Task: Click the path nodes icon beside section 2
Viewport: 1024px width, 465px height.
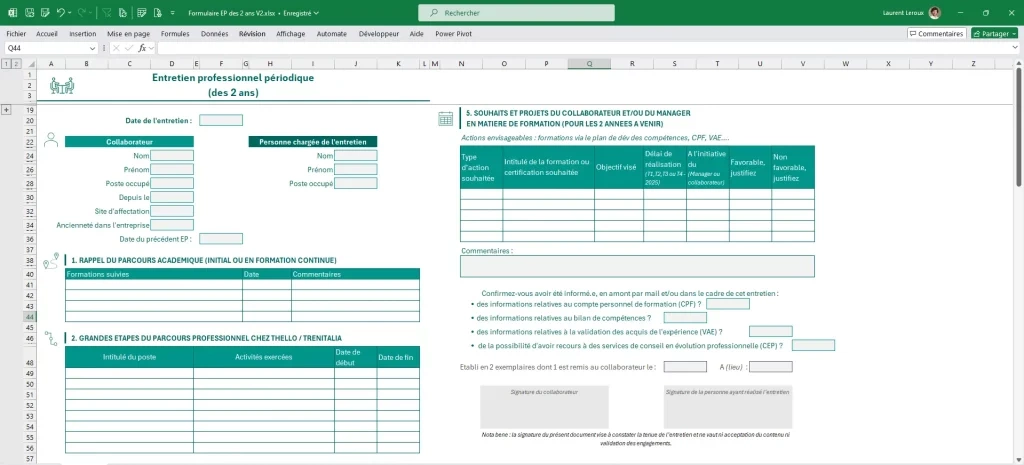Action: (x=50, y=338)
